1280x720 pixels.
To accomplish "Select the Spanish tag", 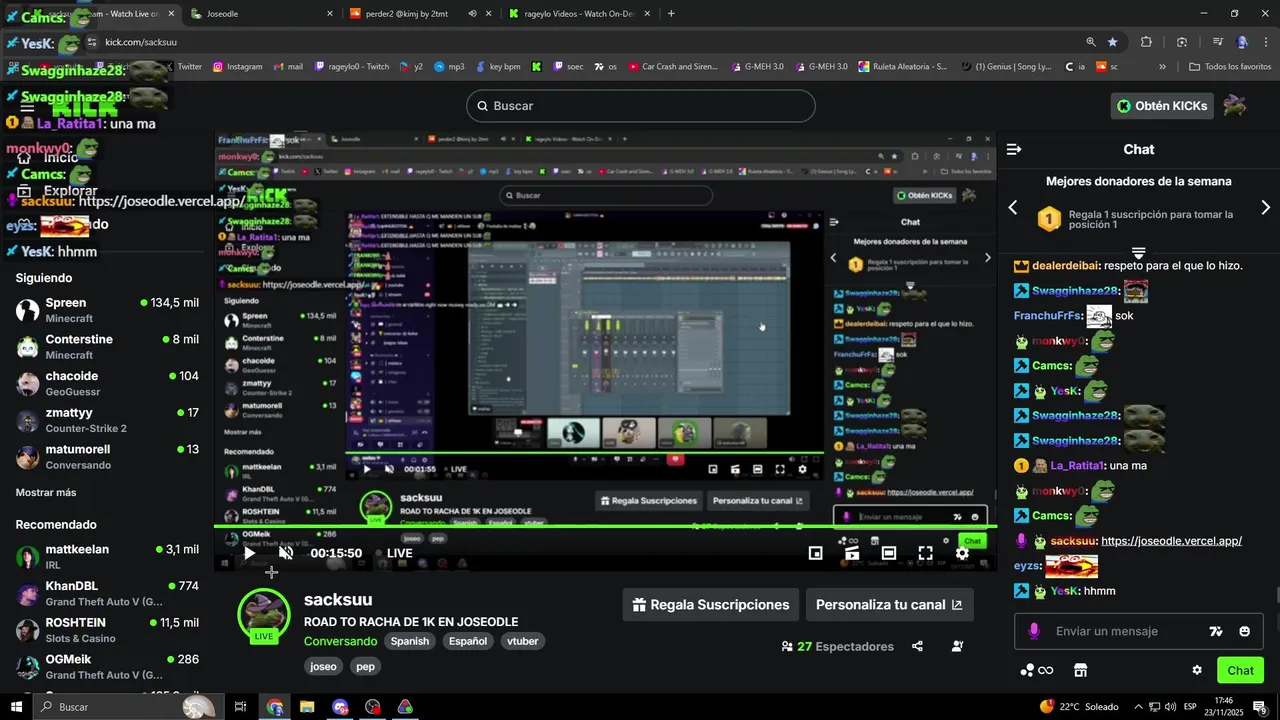I will click(410, 641).
